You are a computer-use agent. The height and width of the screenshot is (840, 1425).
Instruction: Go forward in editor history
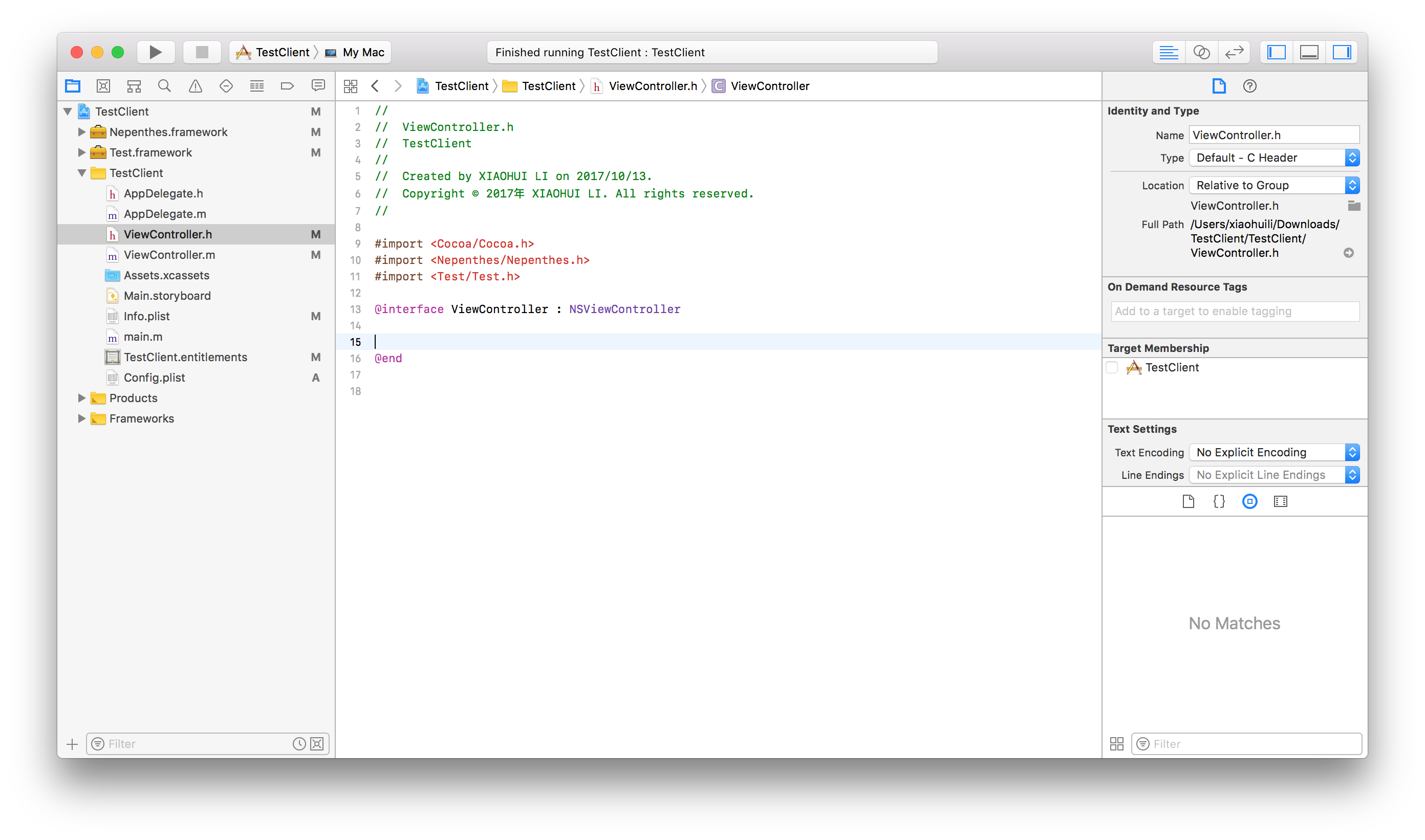pyautogui.click(x=398, y=86)
